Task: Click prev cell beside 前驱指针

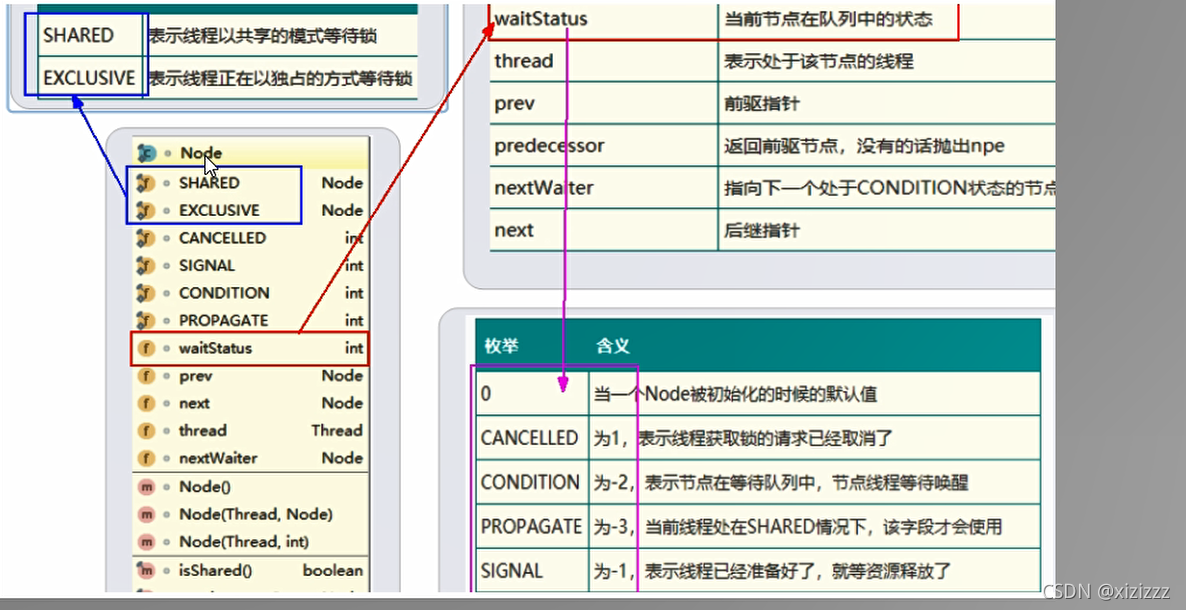Action: click(x=604, y=103)
